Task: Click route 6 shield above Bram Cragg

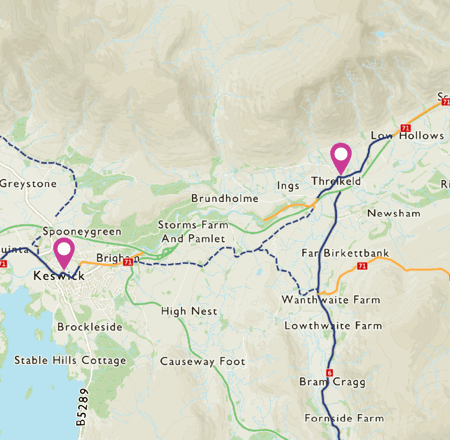Action: click(x=330, y=373)
